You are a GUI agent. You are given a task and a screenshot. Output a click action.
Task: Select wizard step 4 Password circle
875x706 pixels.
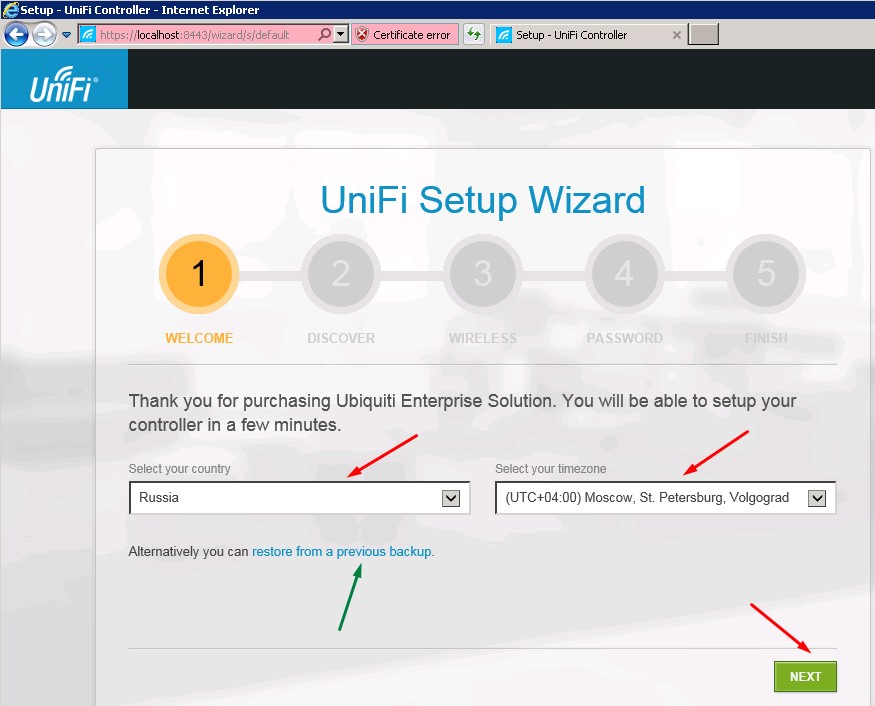pos(624,273)
